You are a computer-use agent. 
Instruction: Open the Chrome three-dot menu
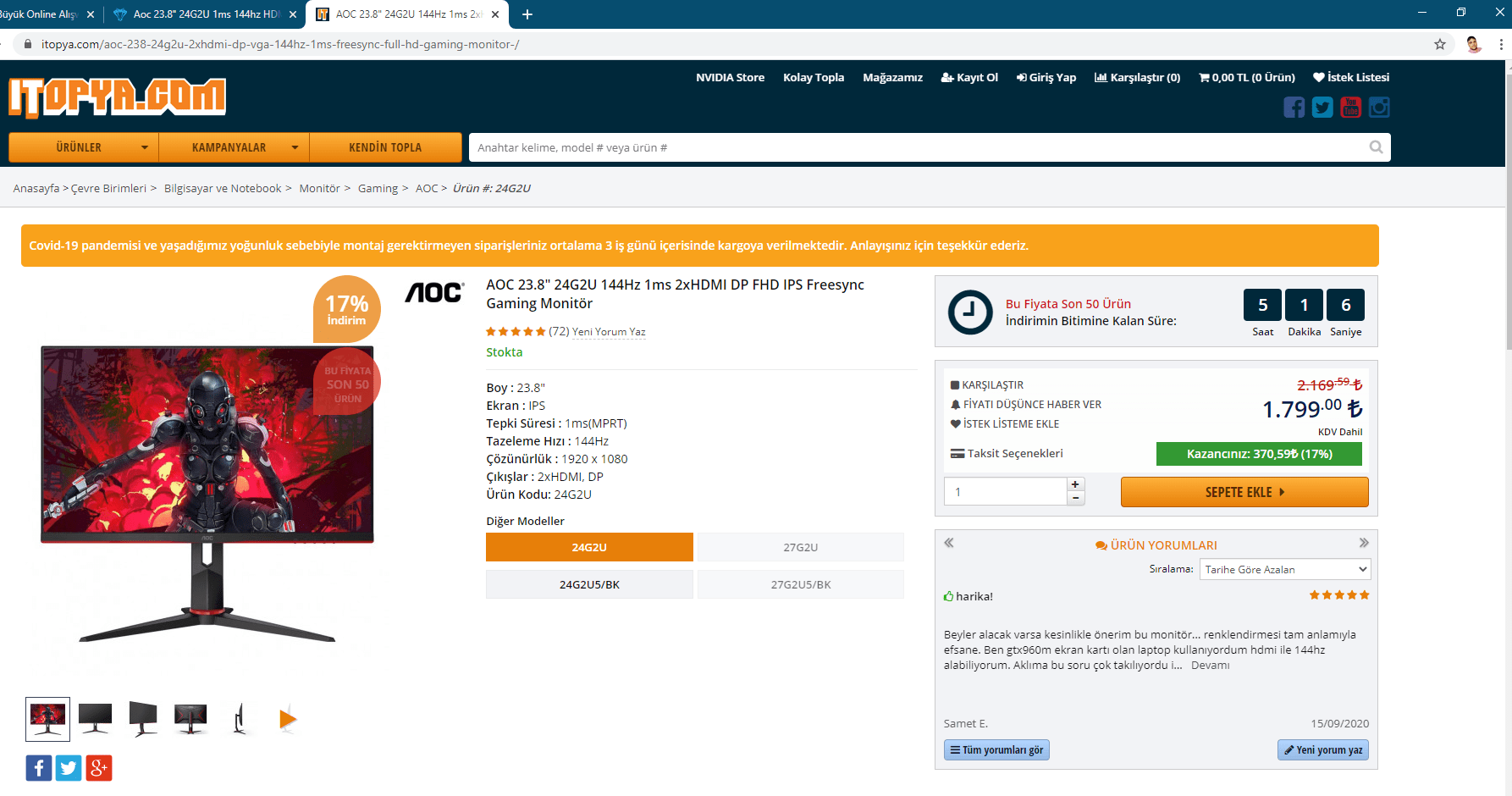click(x=1501, y=44)
